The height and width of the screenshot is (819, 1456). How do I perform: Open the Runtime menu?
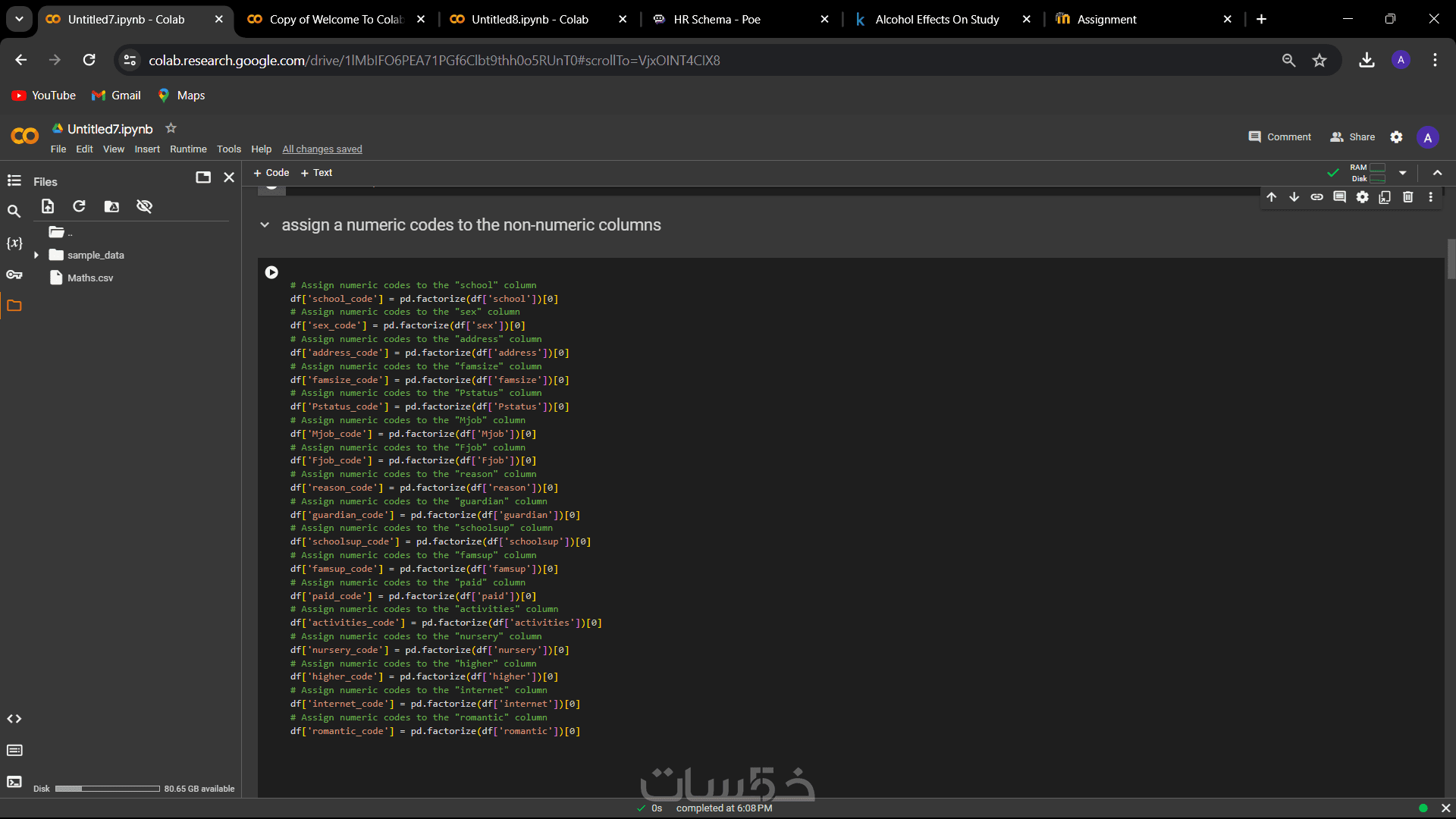pos(188,149)
